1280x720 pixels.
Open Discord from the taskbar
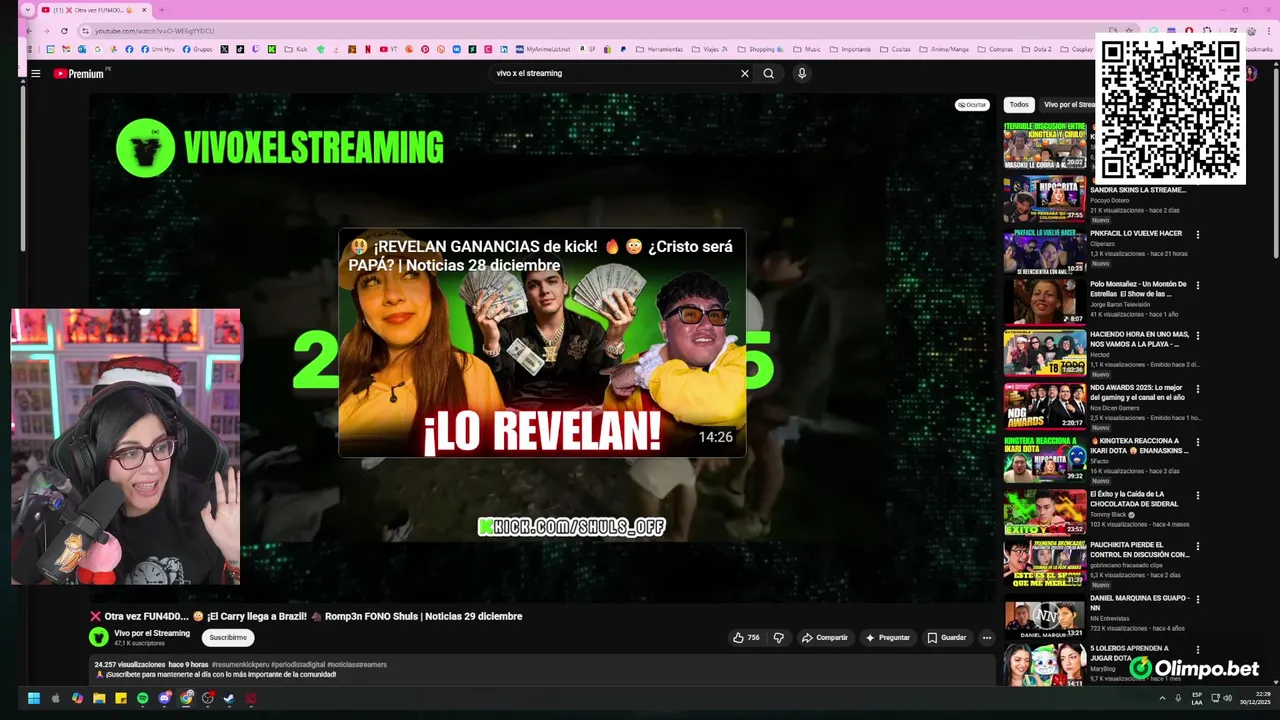pos(164,698)
